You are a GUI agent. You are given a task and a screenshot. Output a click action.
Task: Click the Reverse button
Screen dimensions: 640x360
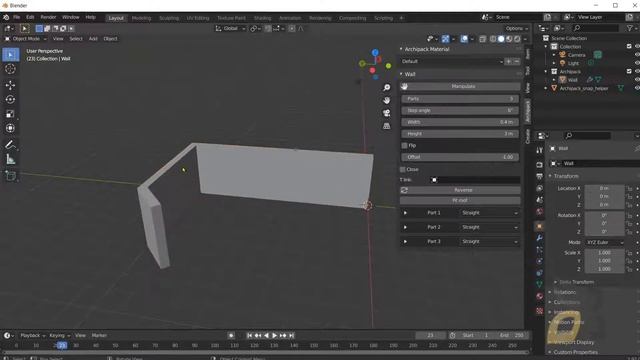tap(460, 190)
